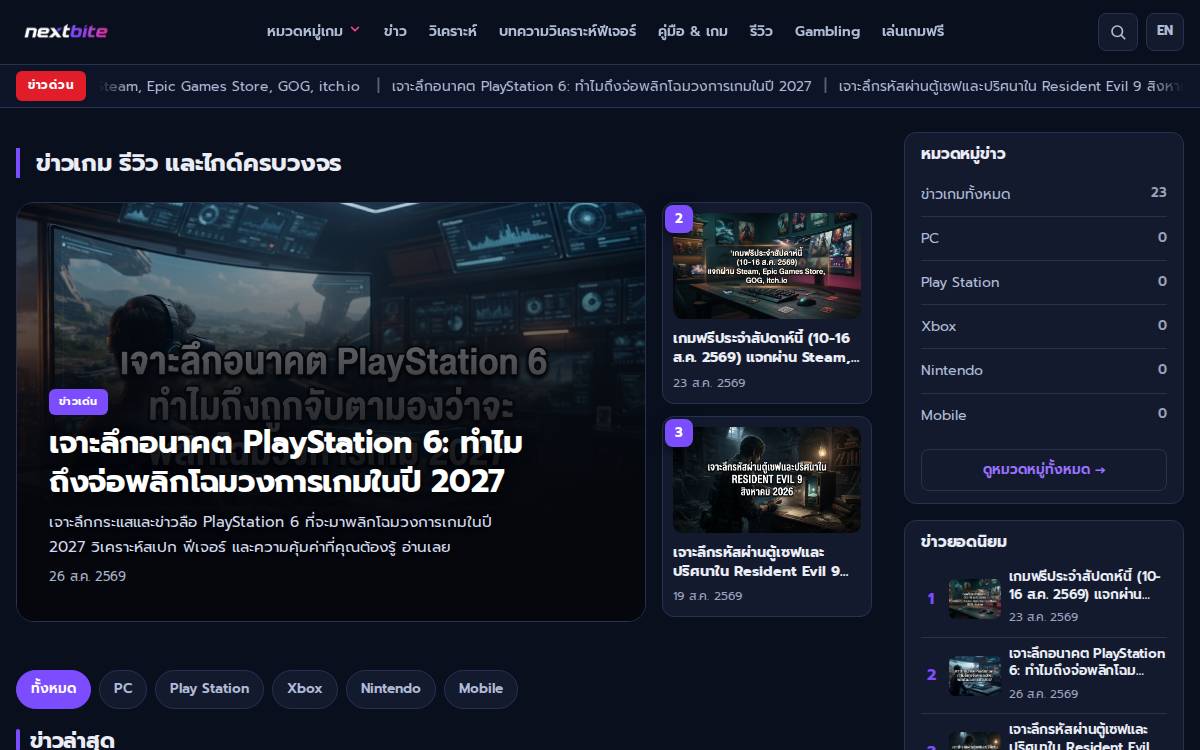Open popular news item 1 title เกมฟรีประจำสัปดาห์
The height and width of the screenshot is (750, 1200).
[1087, 585]
